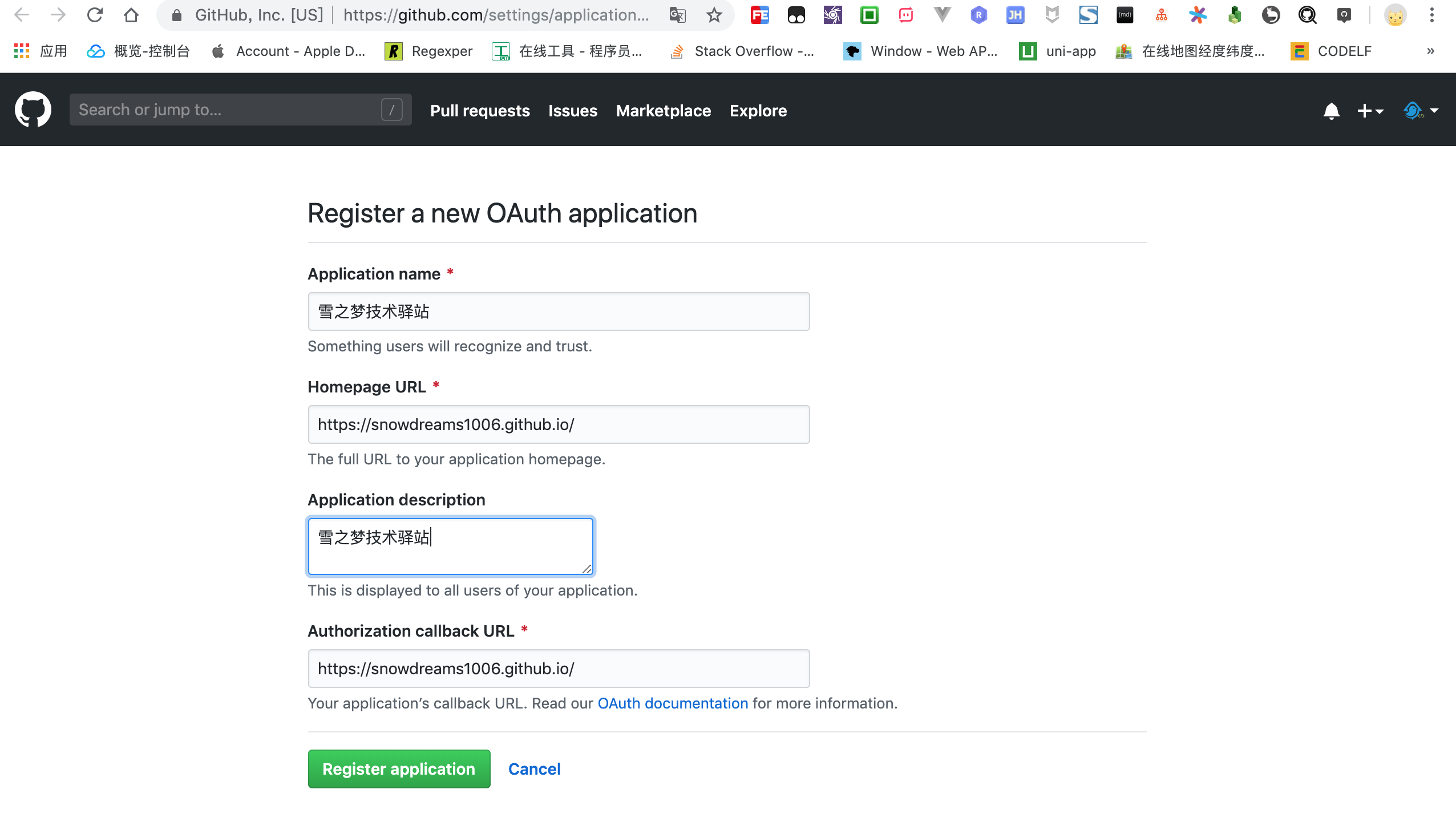Click the Homepage URL input field

pyautogui.click(x=558, y=424)
